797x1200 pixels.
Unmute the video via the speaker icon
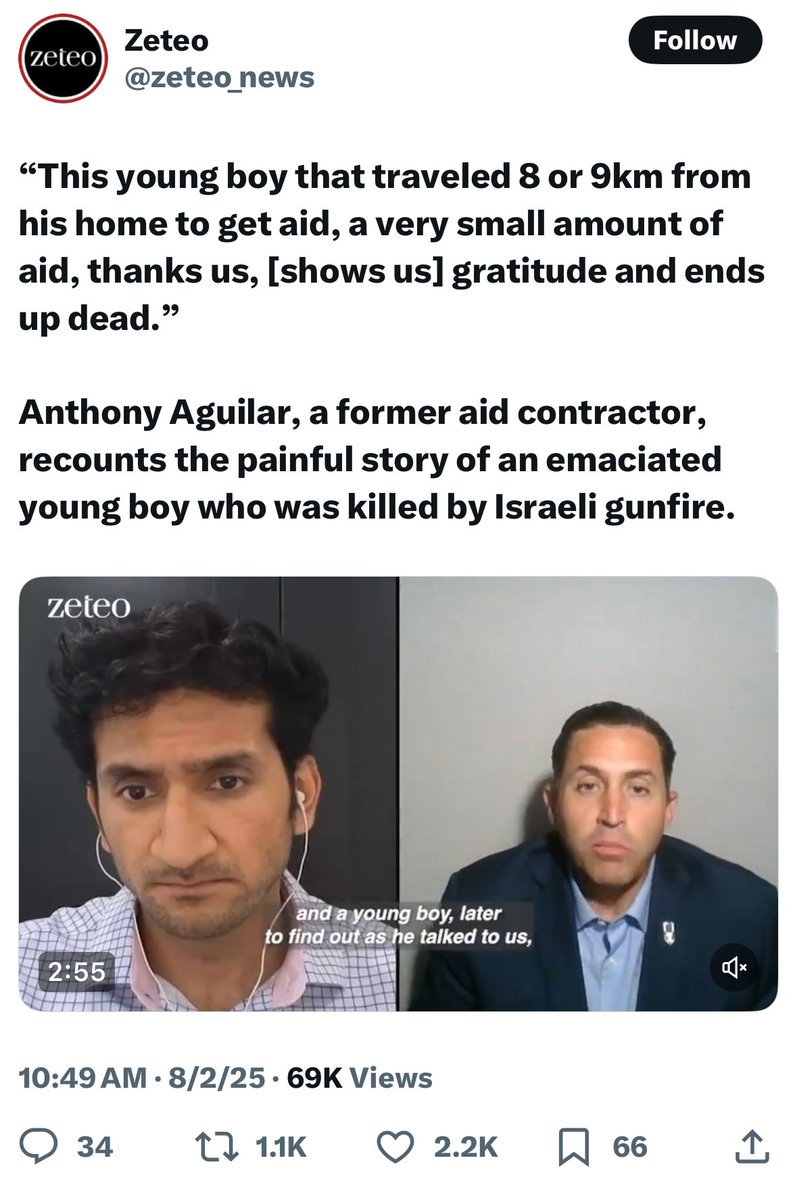[x=735, y=966]
